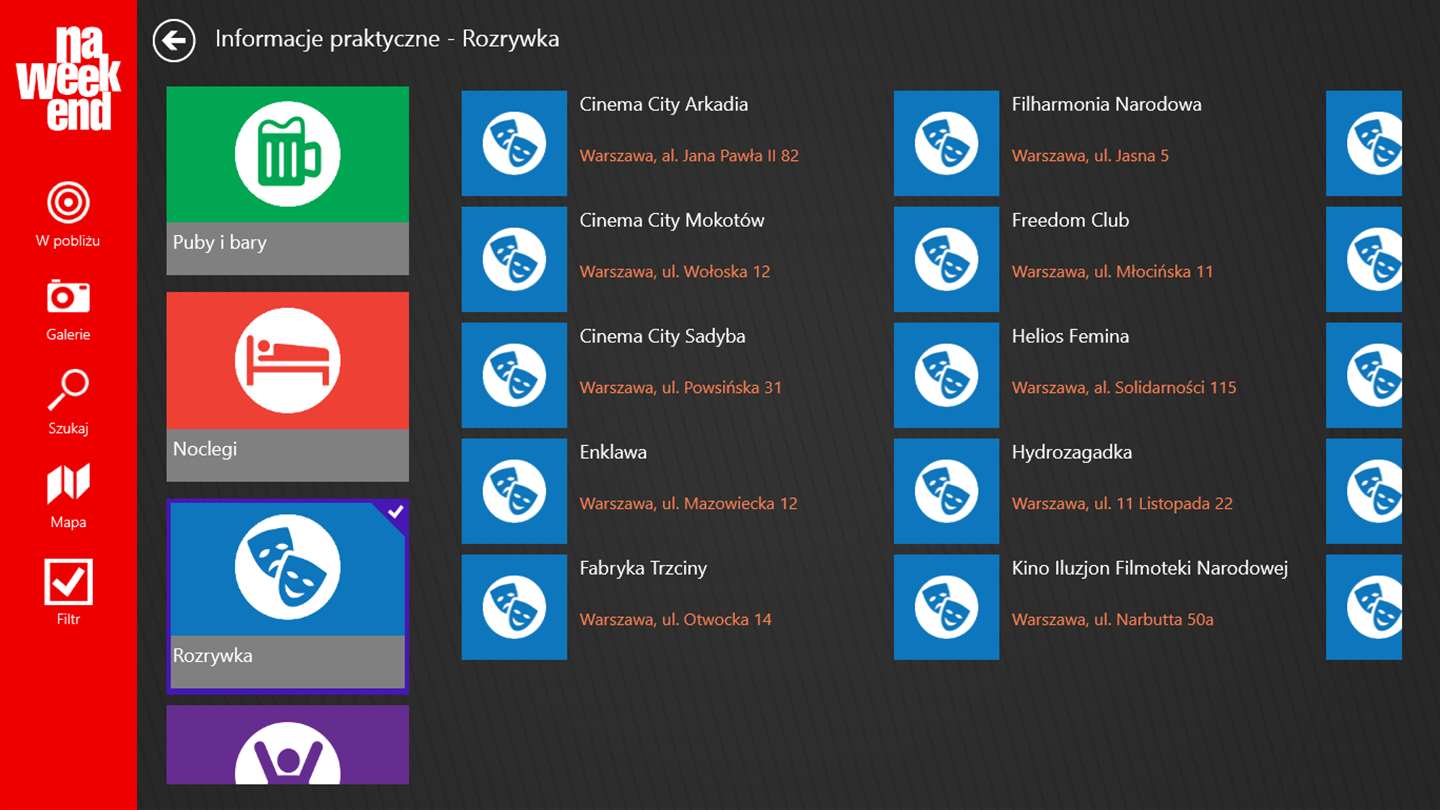Click the Informacje praktyczne - Rozrywka heading
The image size is (1440, 810).
point(387,40)
